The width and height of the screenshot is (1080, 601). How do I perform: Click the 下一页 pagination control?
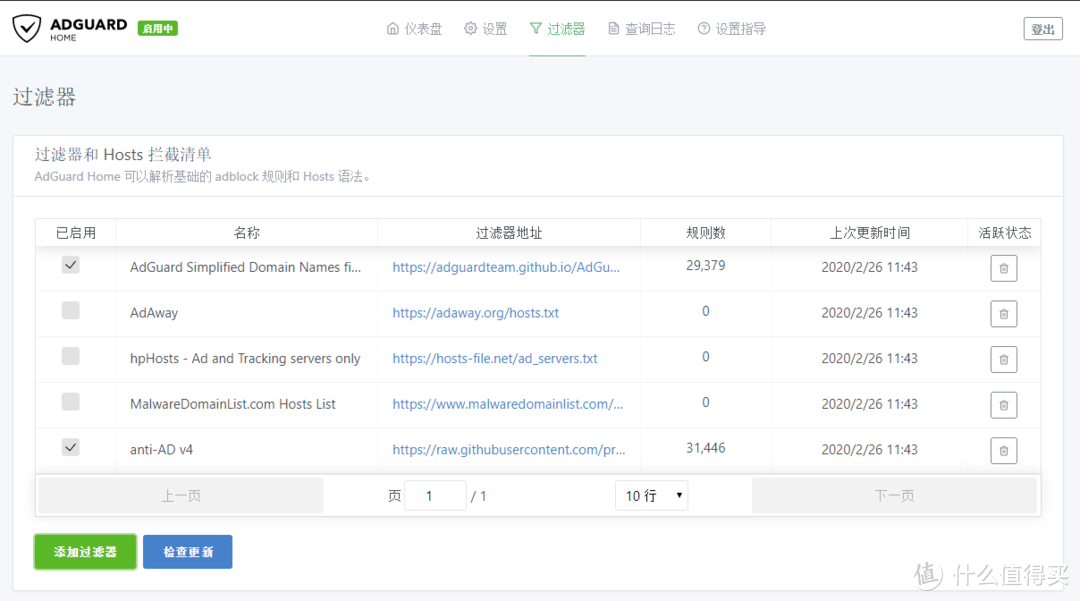894,495
